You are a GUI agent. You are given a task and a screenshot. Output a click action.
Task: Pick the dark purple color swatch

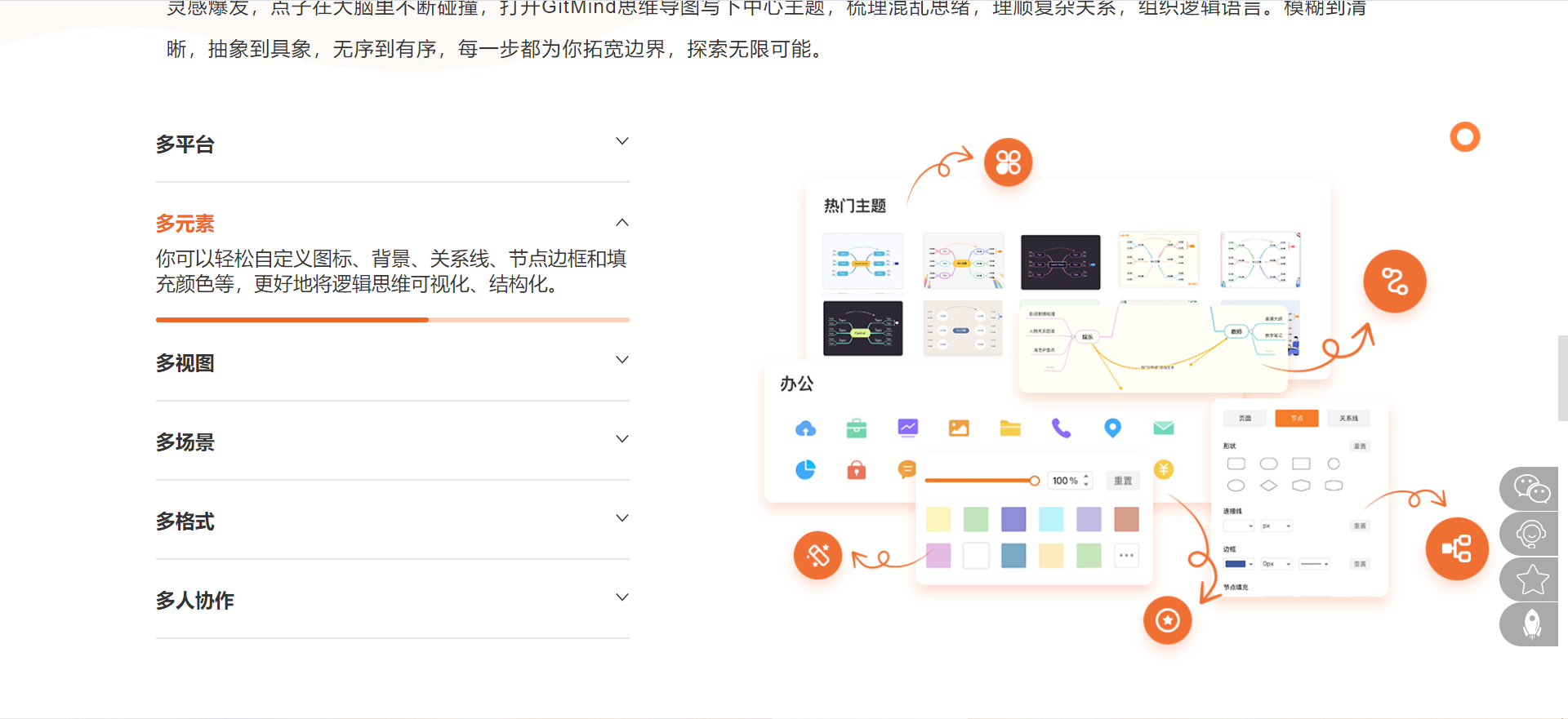point(1013,519)
